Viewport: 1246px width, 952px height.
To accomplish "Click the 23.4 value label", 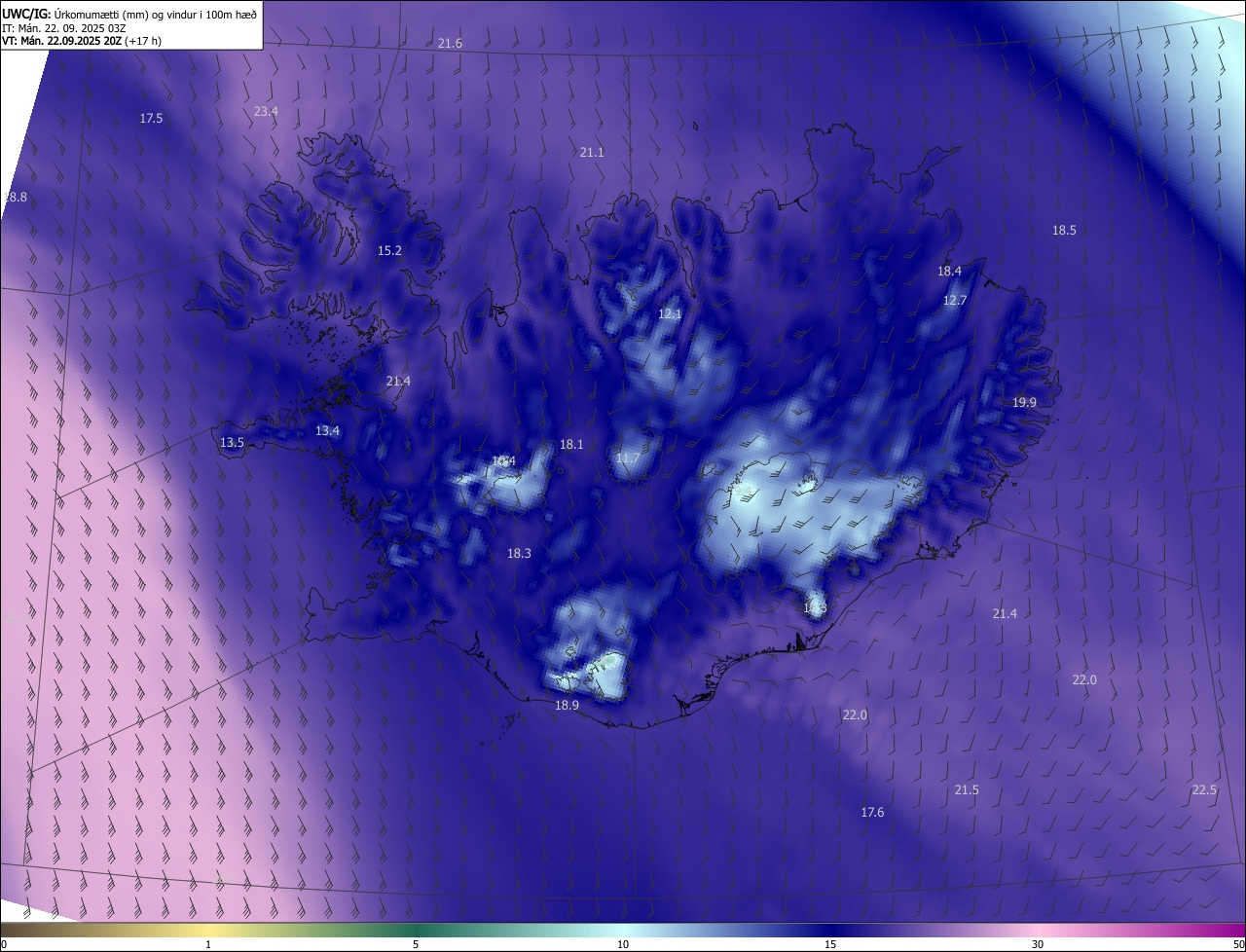I will coord(266,112).
